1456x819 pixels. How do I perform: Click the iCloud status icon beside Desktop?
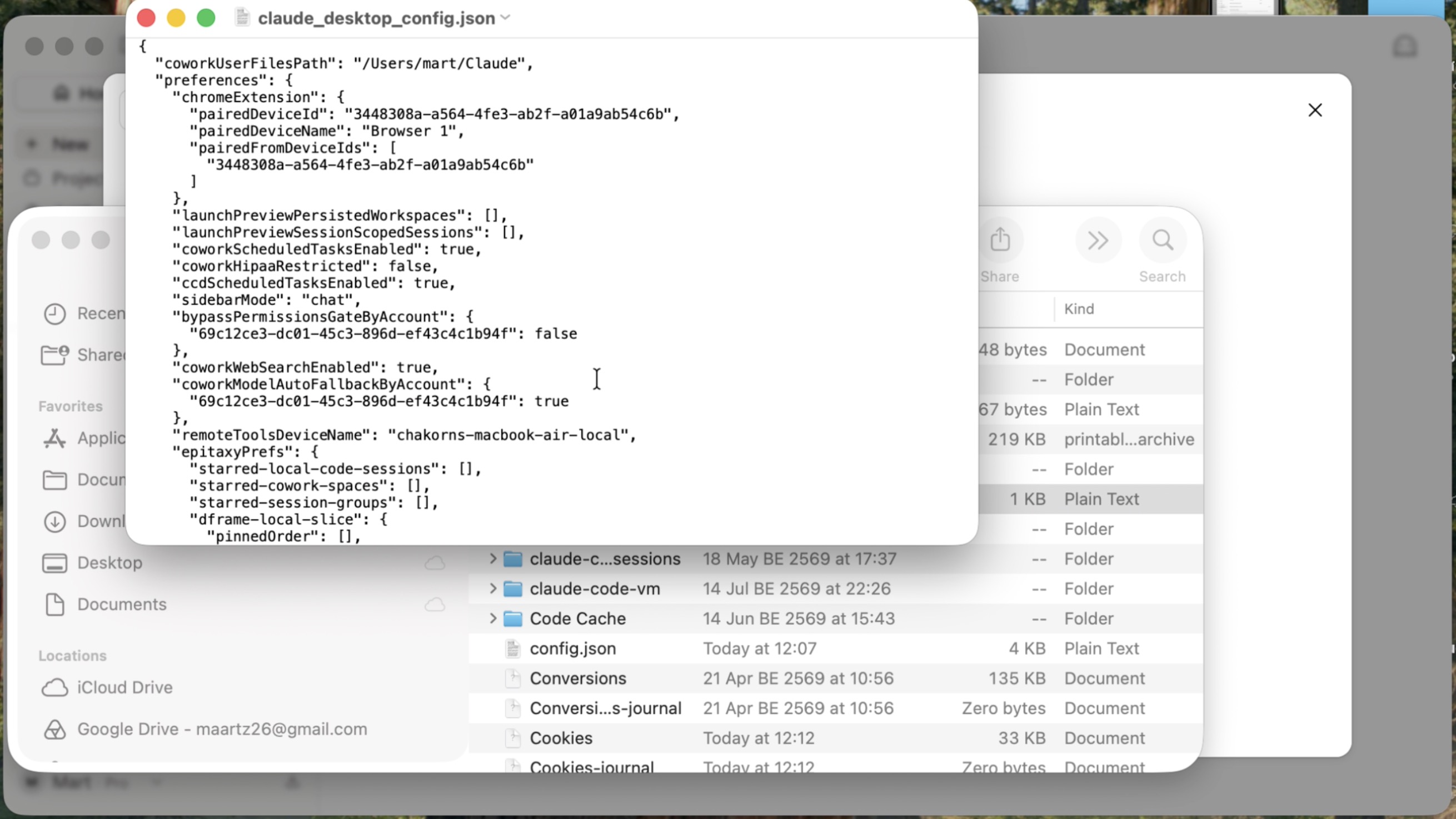coord(435,563)
